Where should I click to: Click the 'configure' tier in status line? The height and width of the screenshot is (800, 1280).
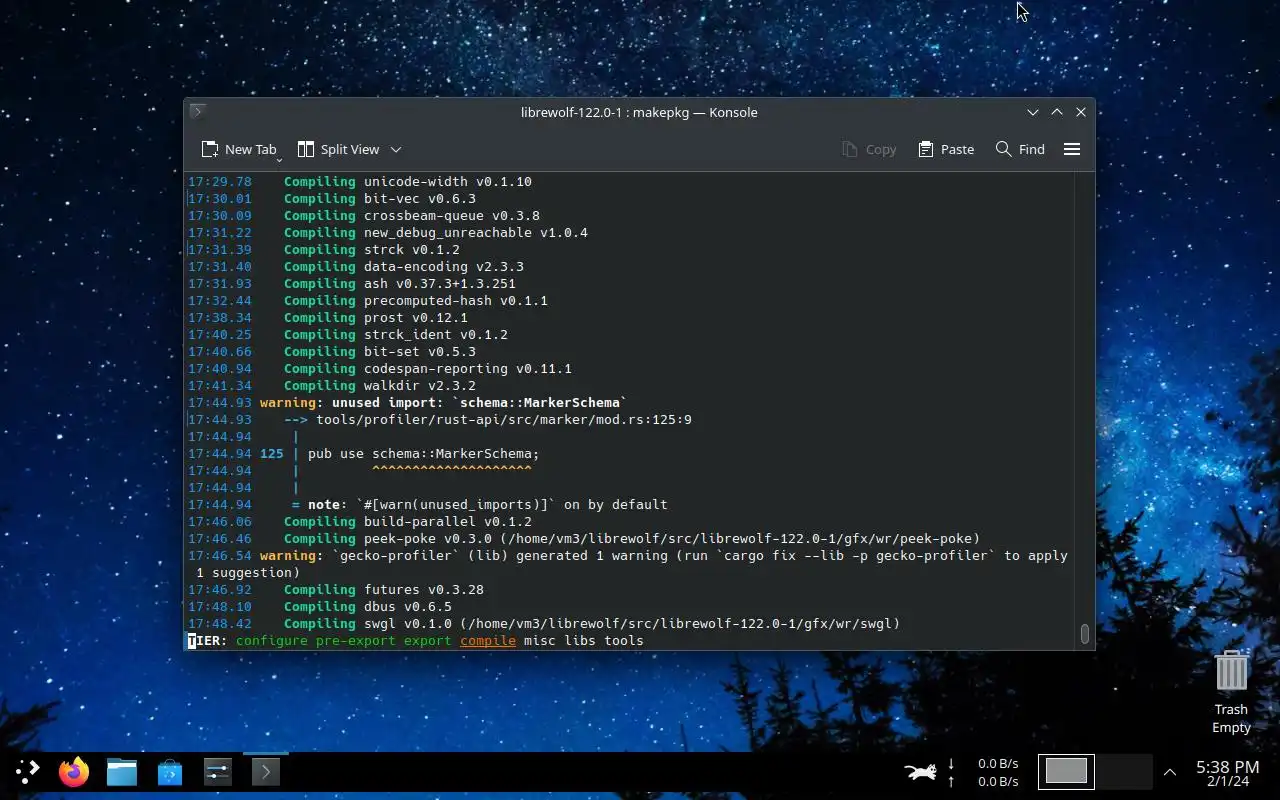click(x=272, y=640)
